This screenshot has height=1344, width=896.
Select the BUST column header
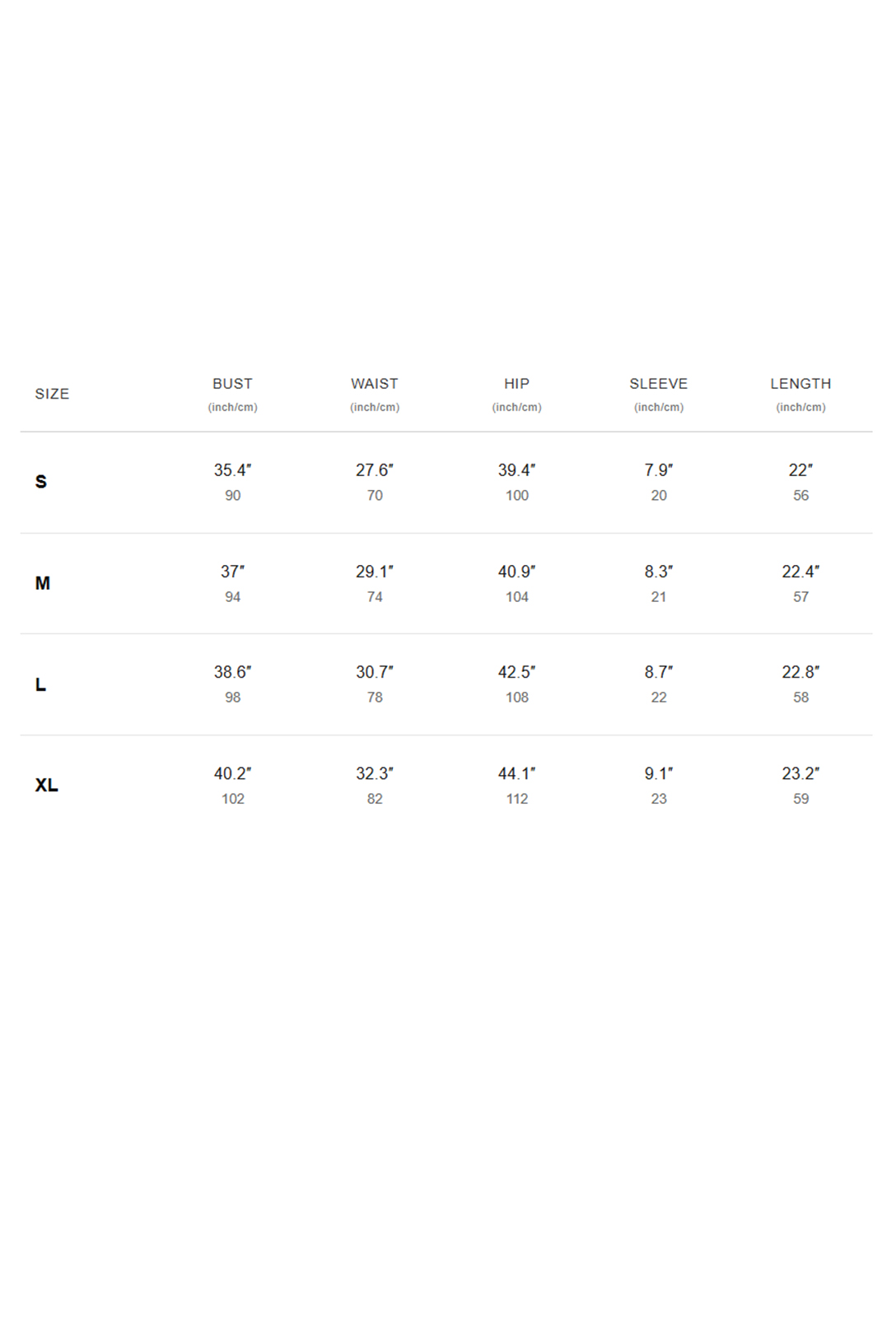point(232,384)
